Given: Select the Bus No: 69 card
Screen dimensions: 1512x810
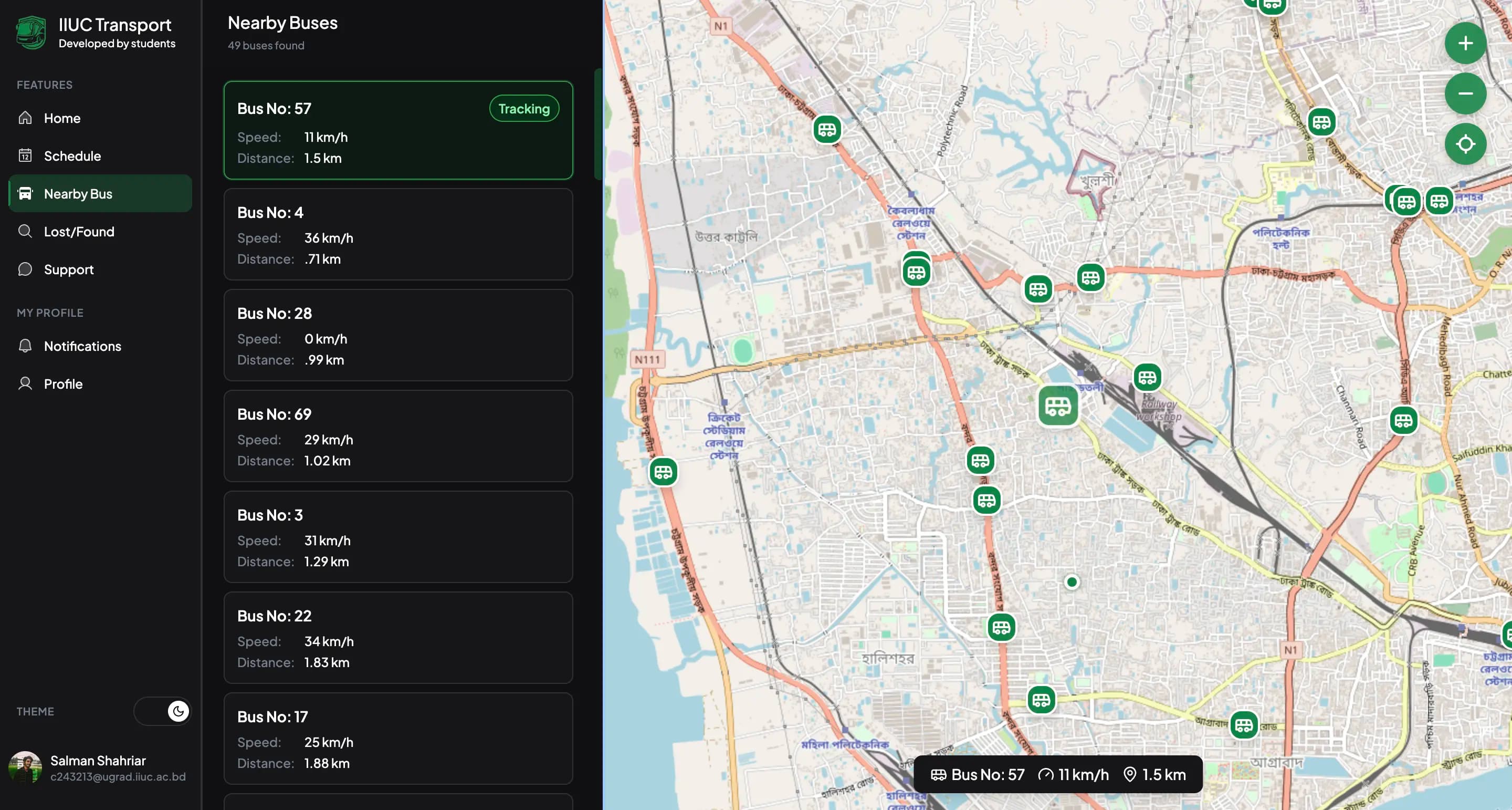Looking at the screenshot, I should click(398, 436).
